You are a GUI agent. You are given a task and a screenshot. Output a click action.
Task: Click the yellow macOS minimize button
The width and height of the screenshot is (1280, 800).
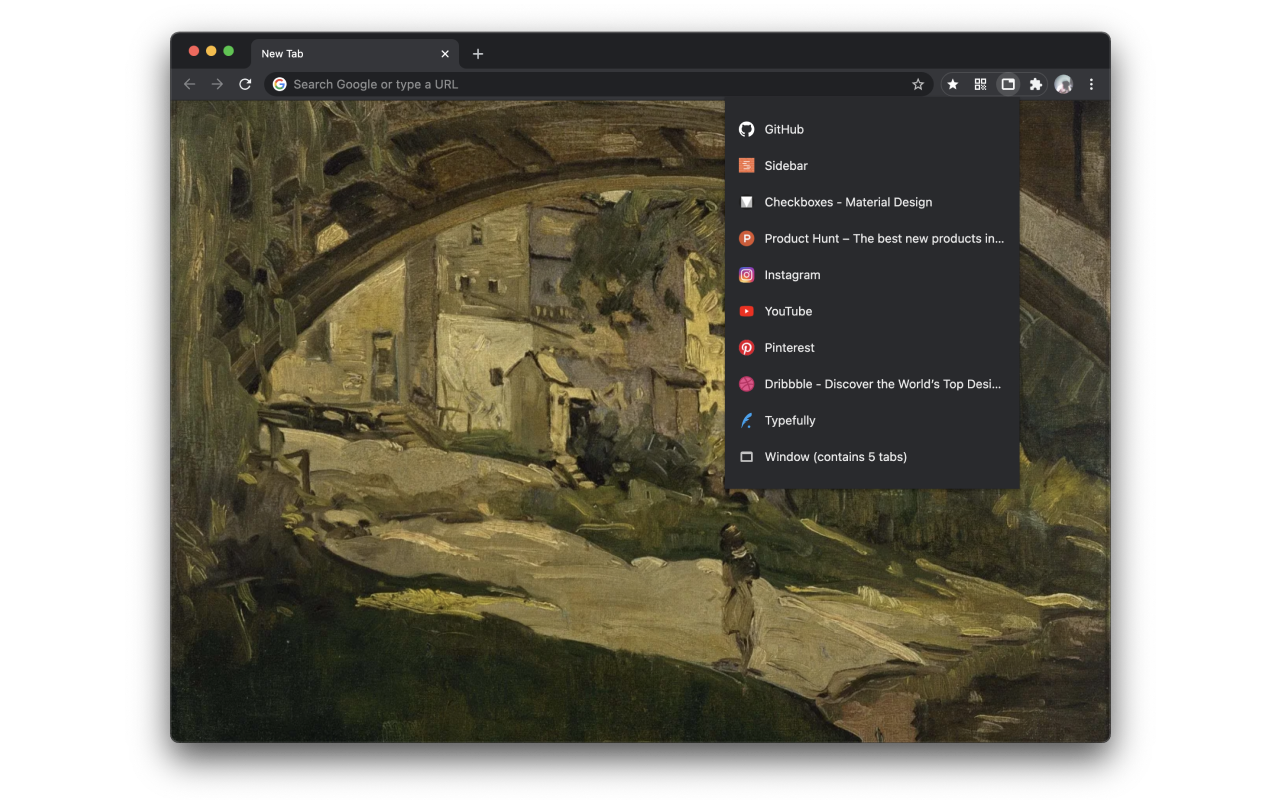(x=211, y=51)
